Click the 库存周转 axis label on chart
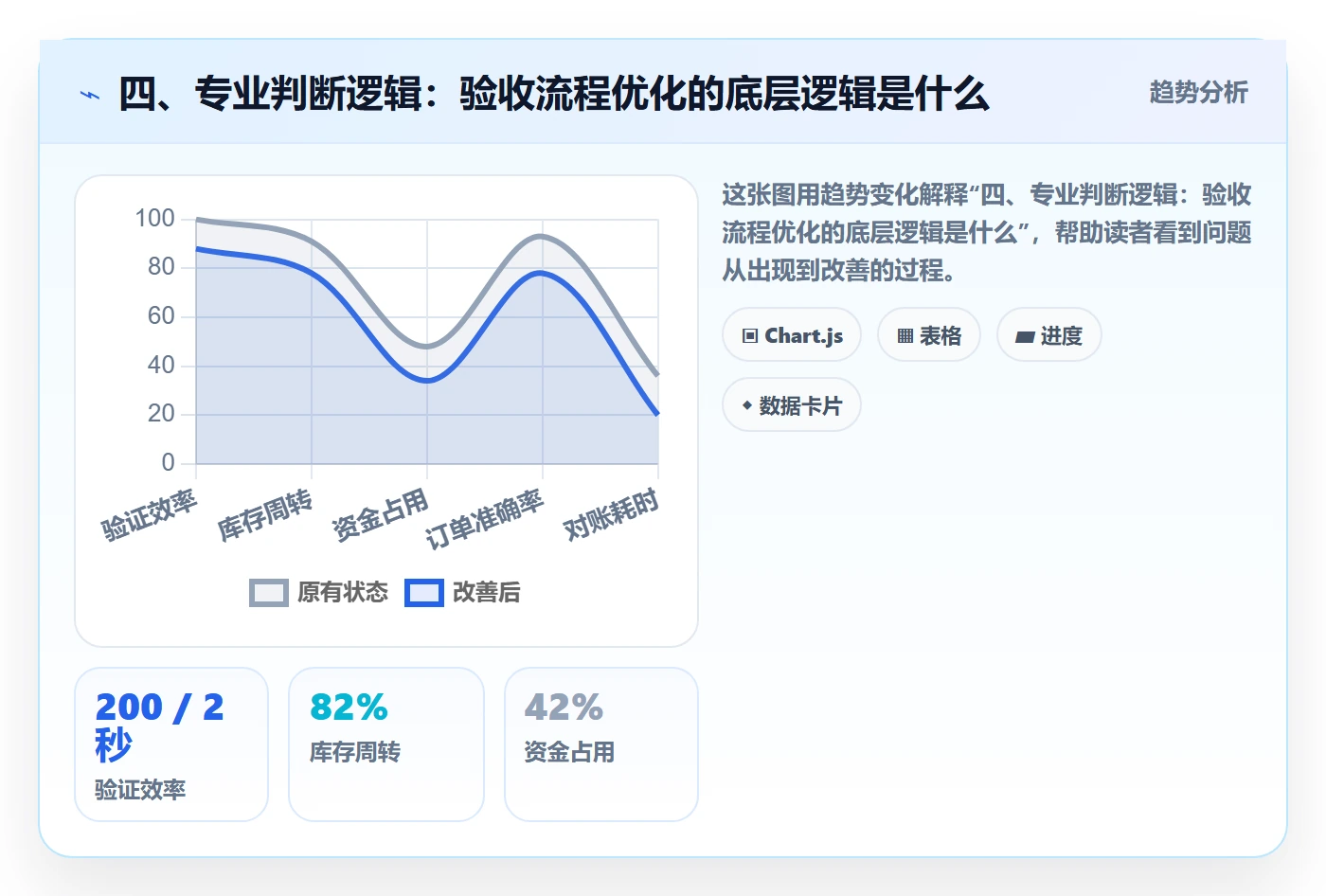Image resolution: width=1326 pixels, height=896 pixels. point(265,514)
